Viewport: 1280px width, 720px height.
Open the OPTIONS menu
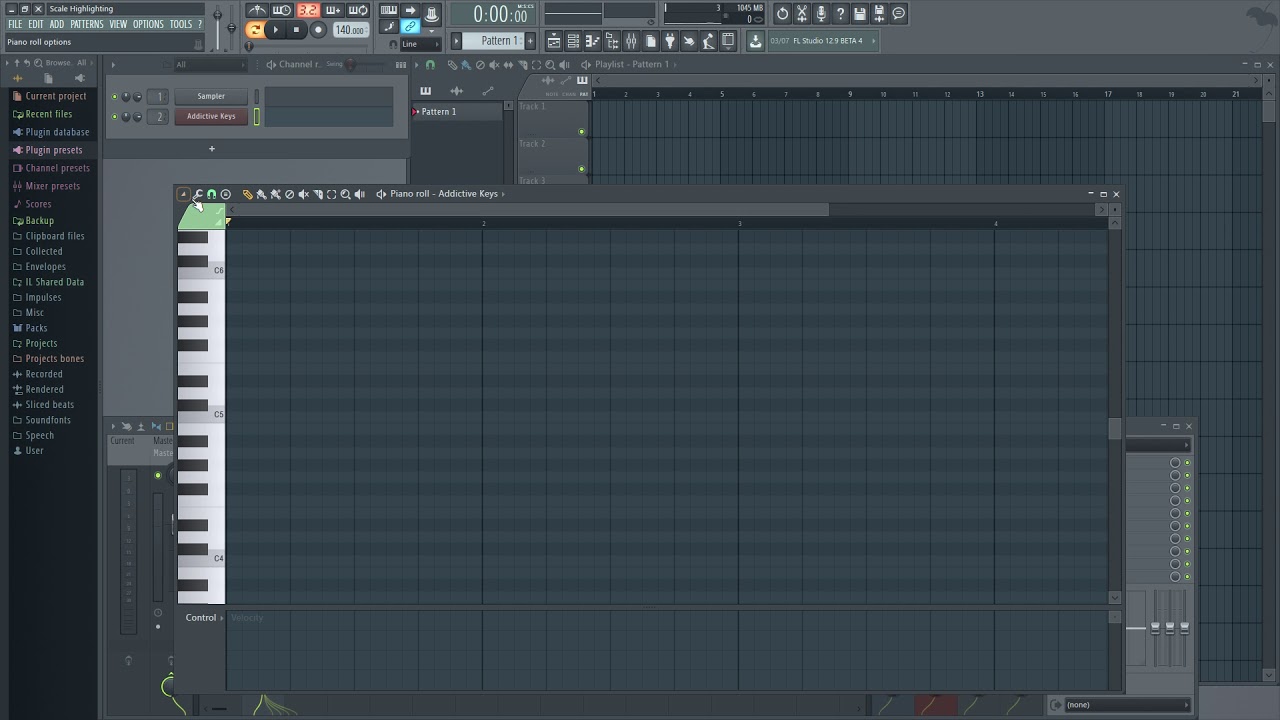(148, 24)
